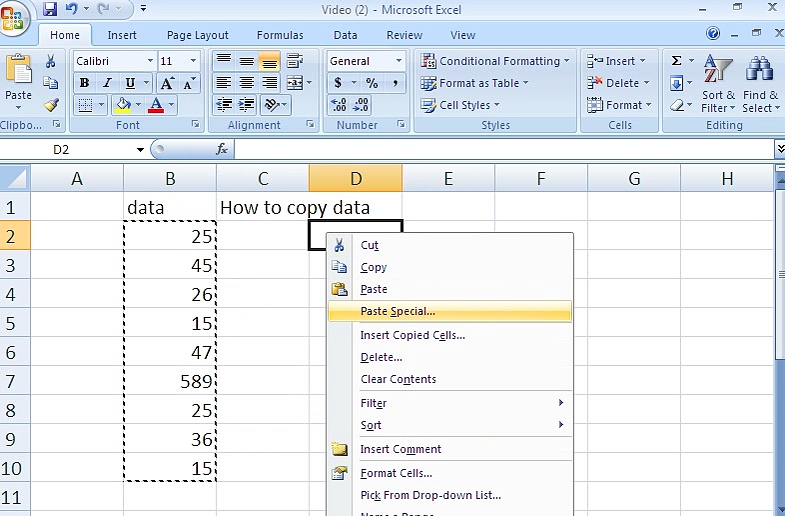Image resolution: width=785 pixels, height=516 pixels.
Task: Open Font group dialog launcher
Action: 196,124
